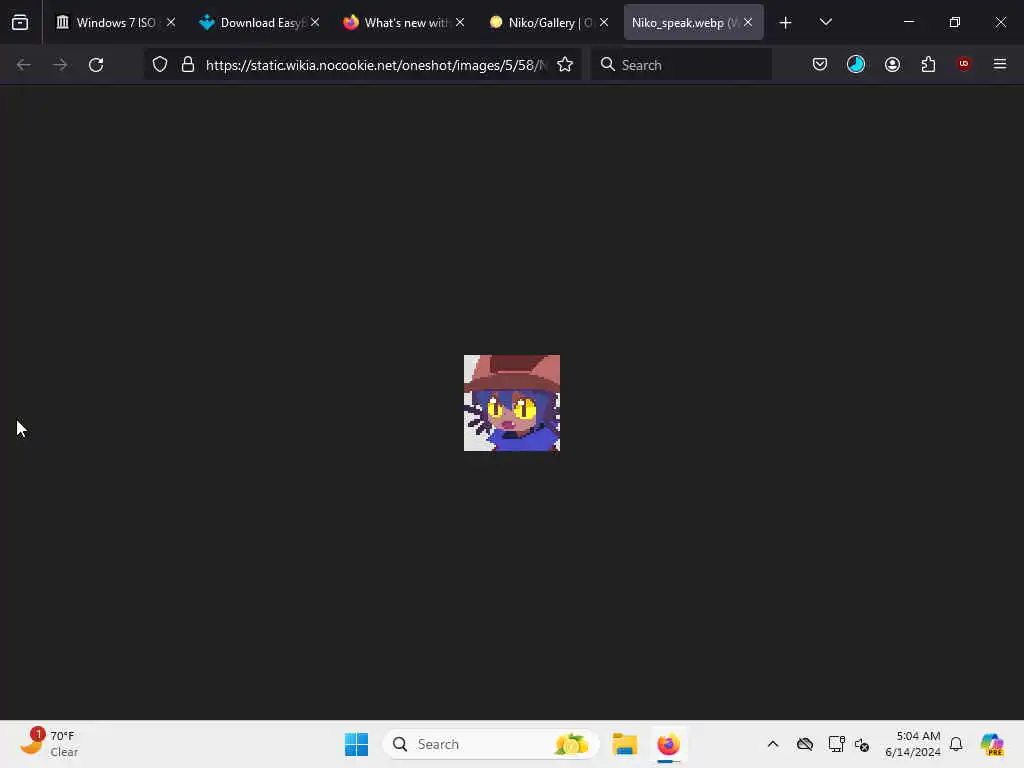Open File Explorer from the taskbar
Viewport: 1024px width, 768px height.
tap(624, 744)
